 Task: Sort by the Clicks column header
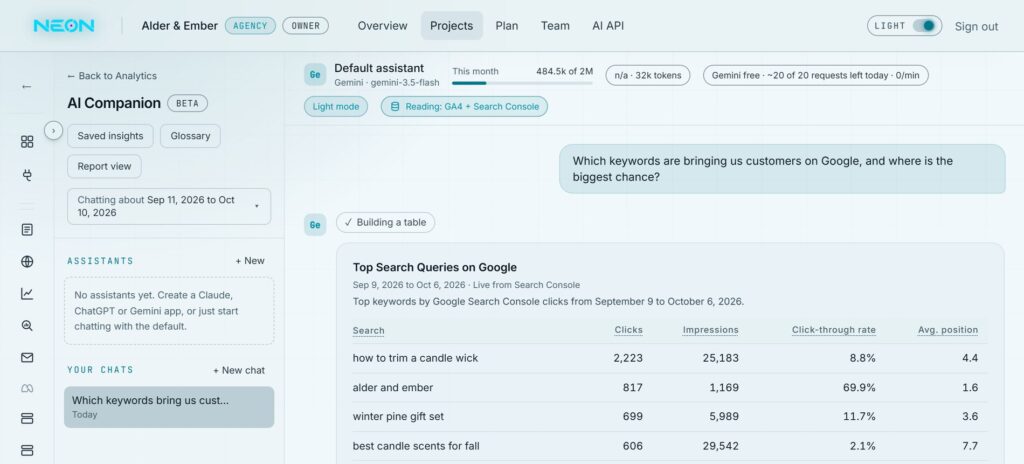[628, 330]
